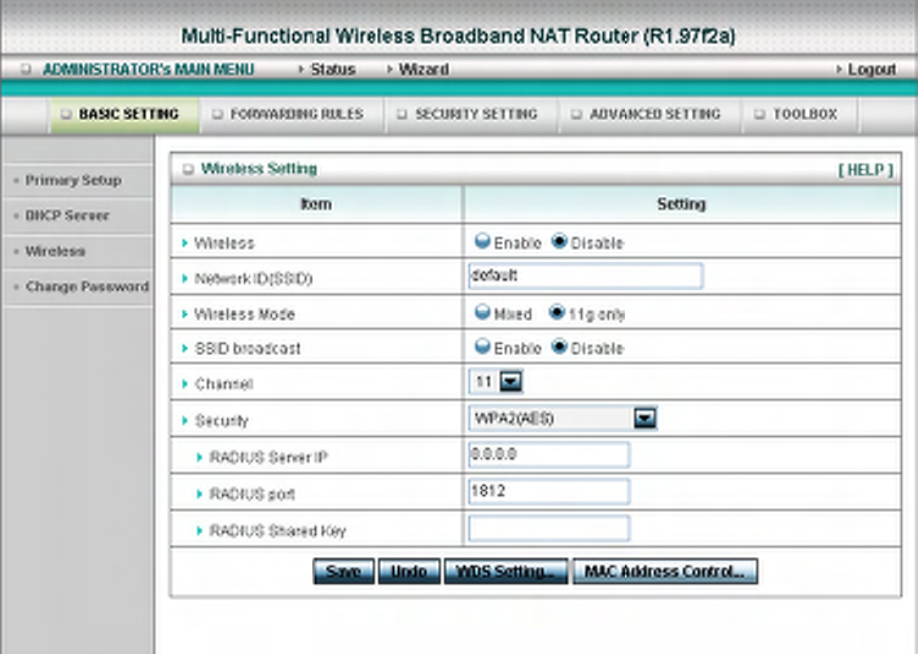
Task: Open the Channel dropdown
Action: [x=496, y=382]
